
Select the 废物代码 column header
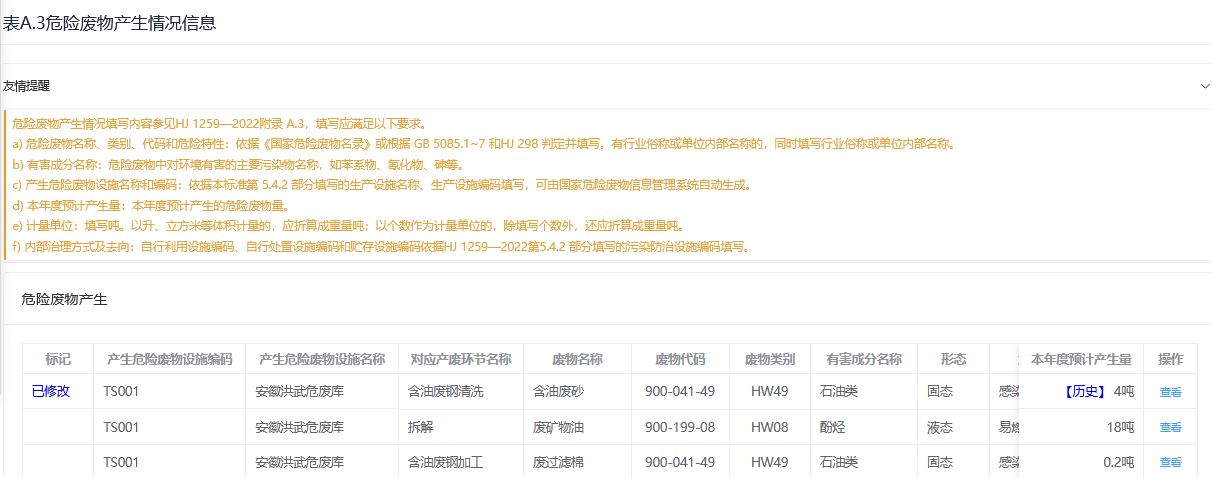680,359
